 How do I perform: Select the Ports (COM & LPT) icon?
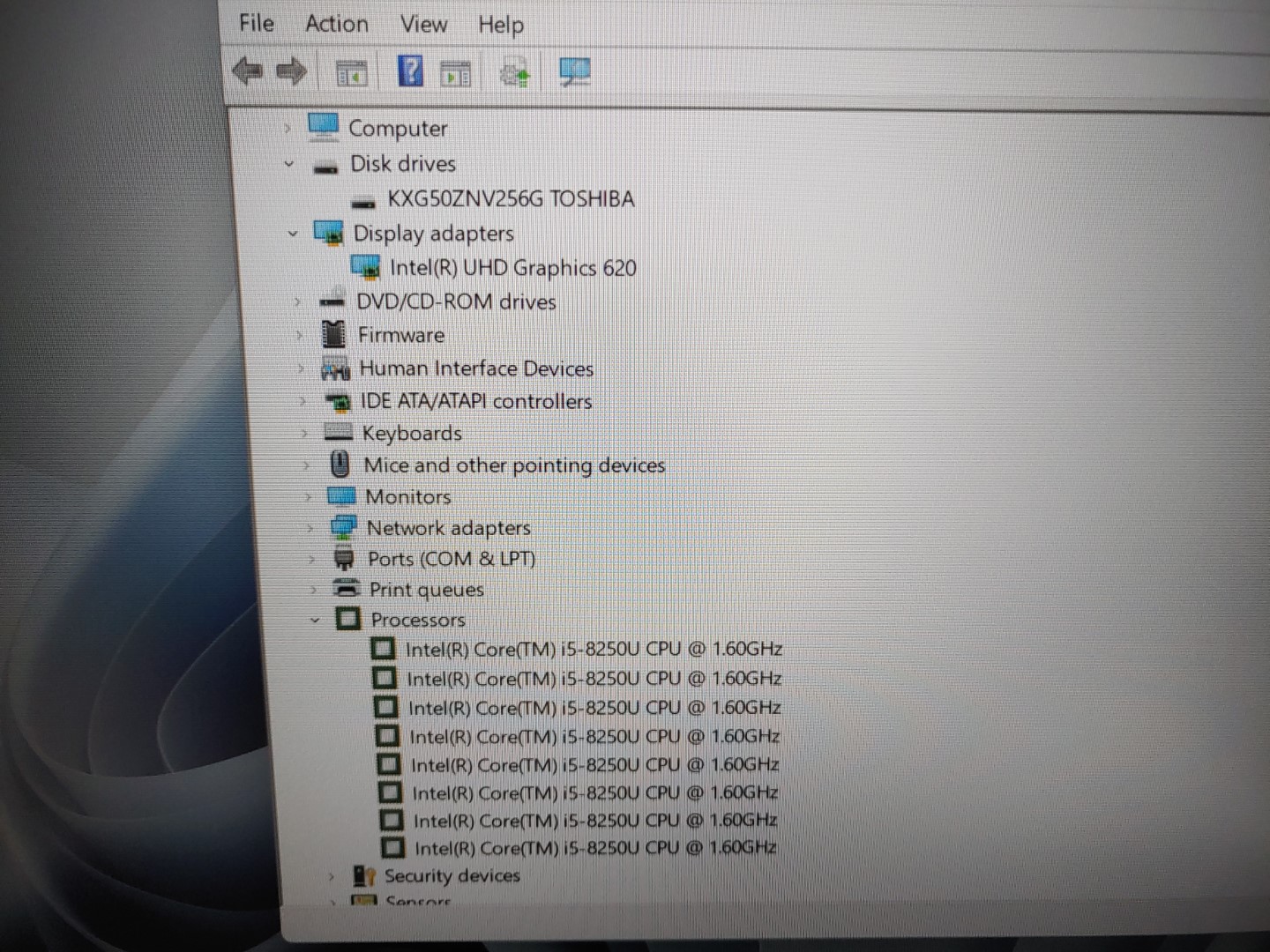point(344,558)
